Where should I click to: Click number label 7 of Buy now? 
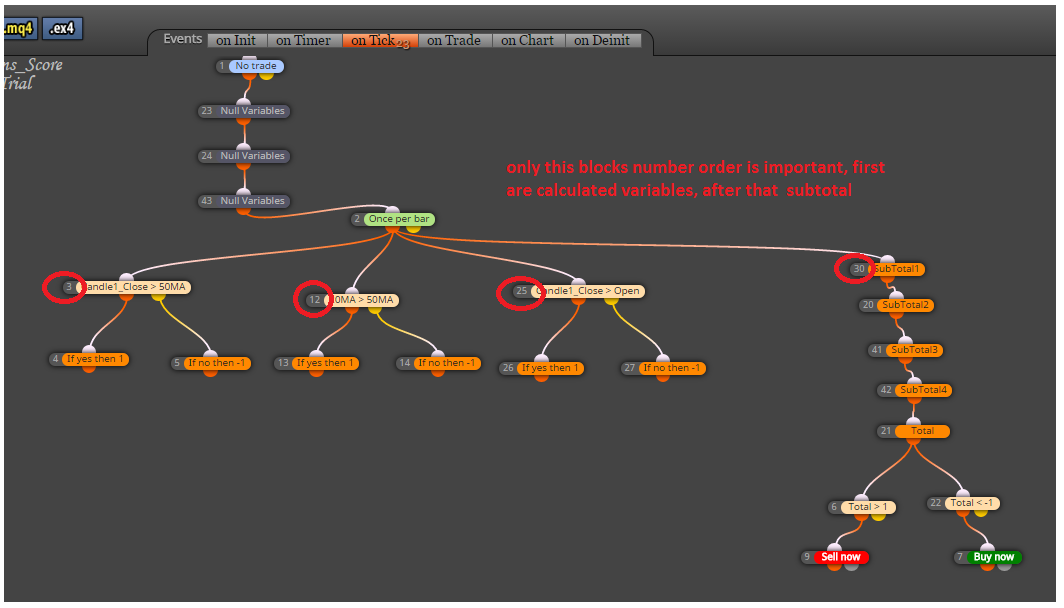click(960, 557)
